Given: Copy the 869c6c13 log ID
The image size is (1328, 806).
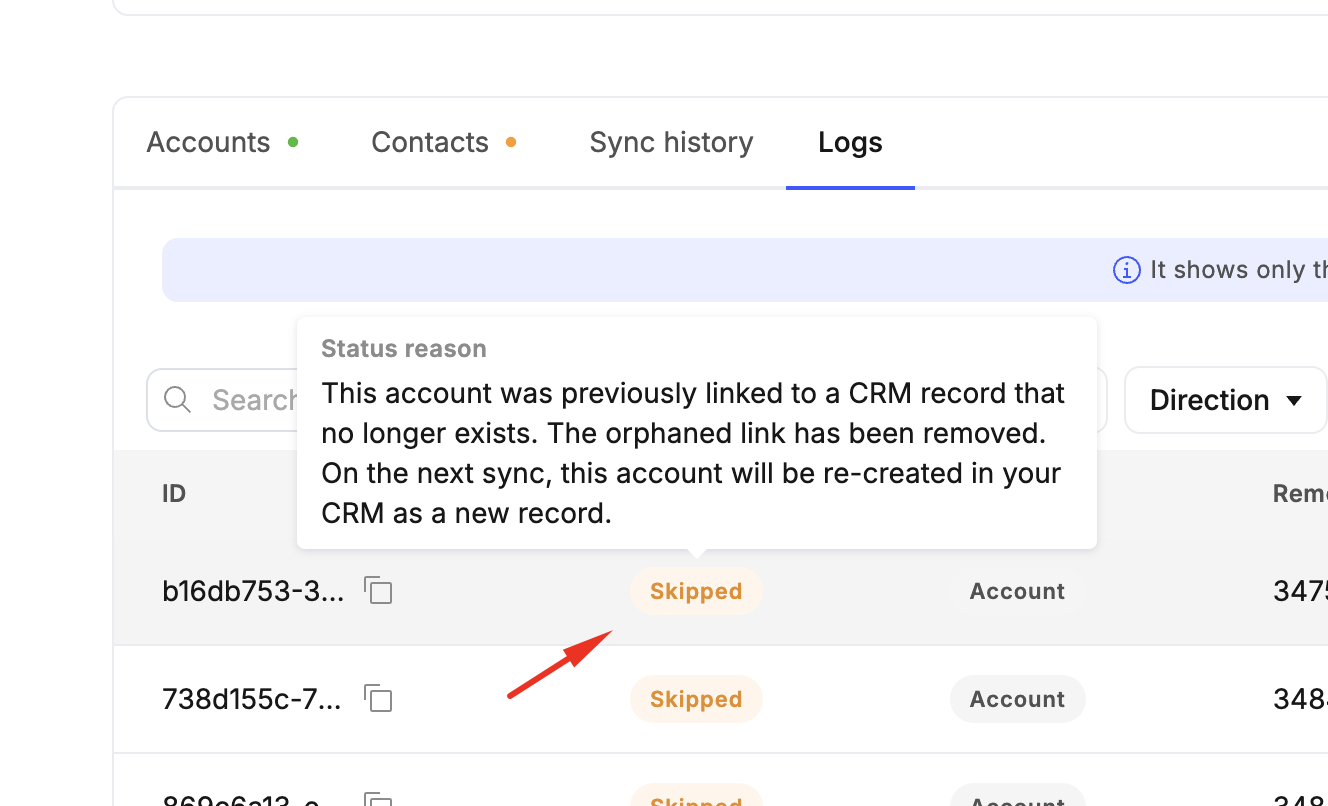Looking at the screenshot, I should point(378,800).
